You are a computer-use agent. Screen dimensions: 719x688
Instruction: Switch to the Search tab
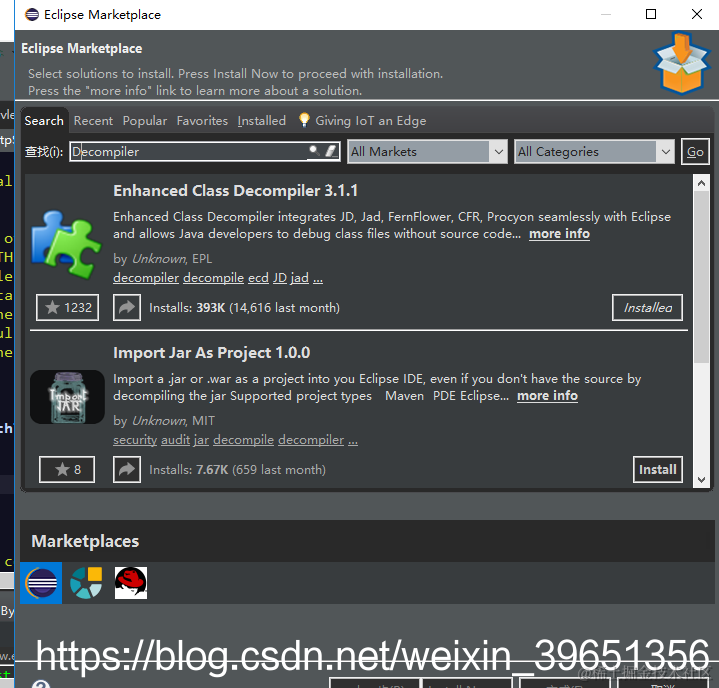click(44, 121)
